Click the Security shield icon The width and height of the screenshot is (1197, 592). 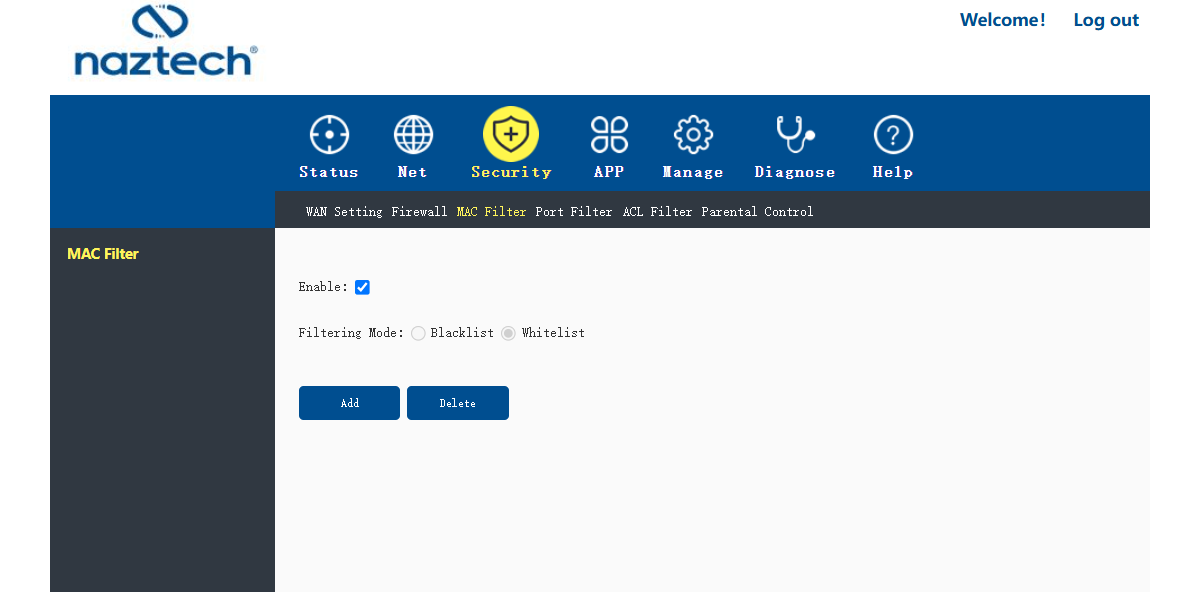(x=511, y=134)
